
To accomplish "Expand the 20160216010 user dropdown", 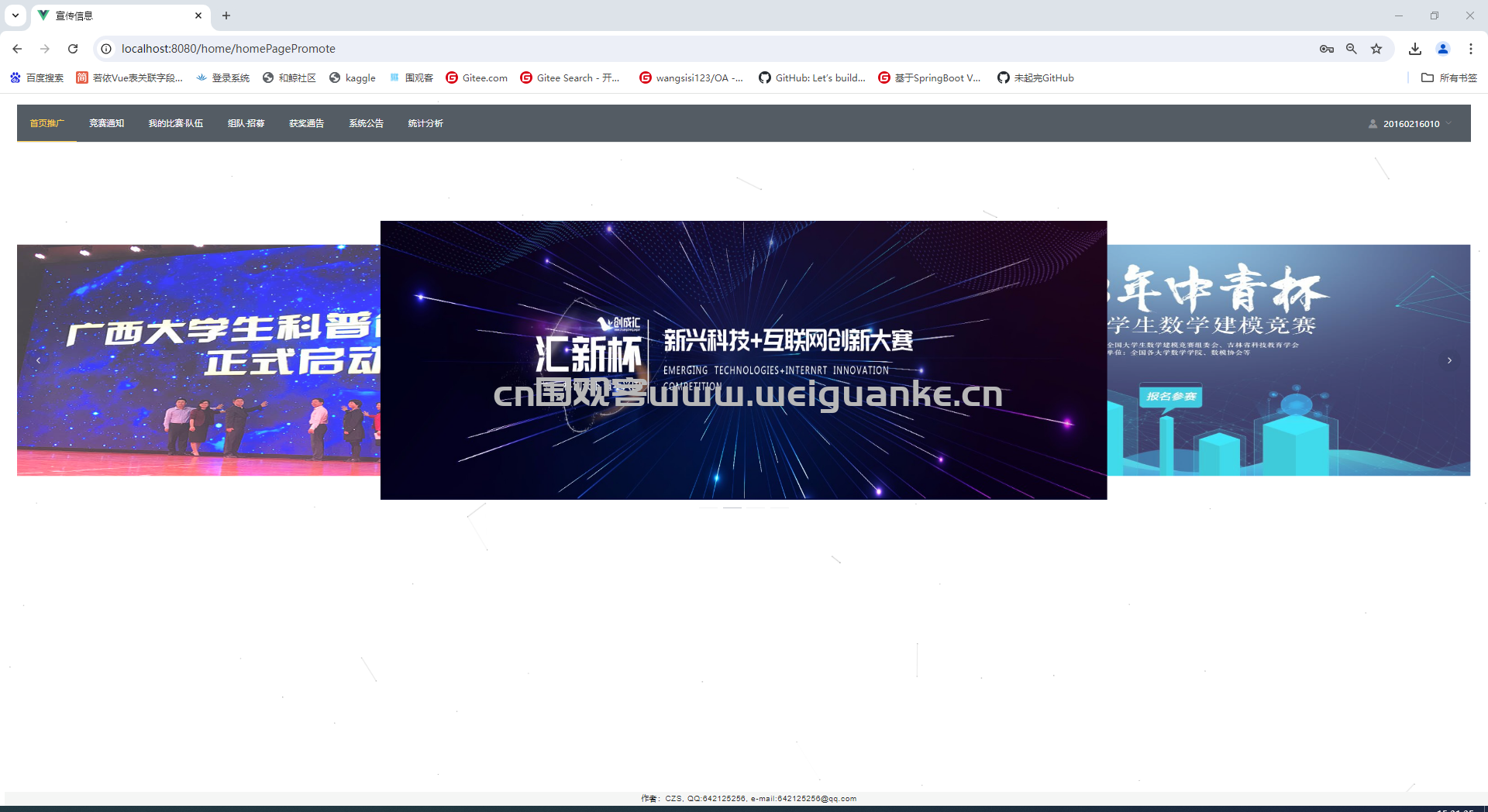I will coord(1410,124).
